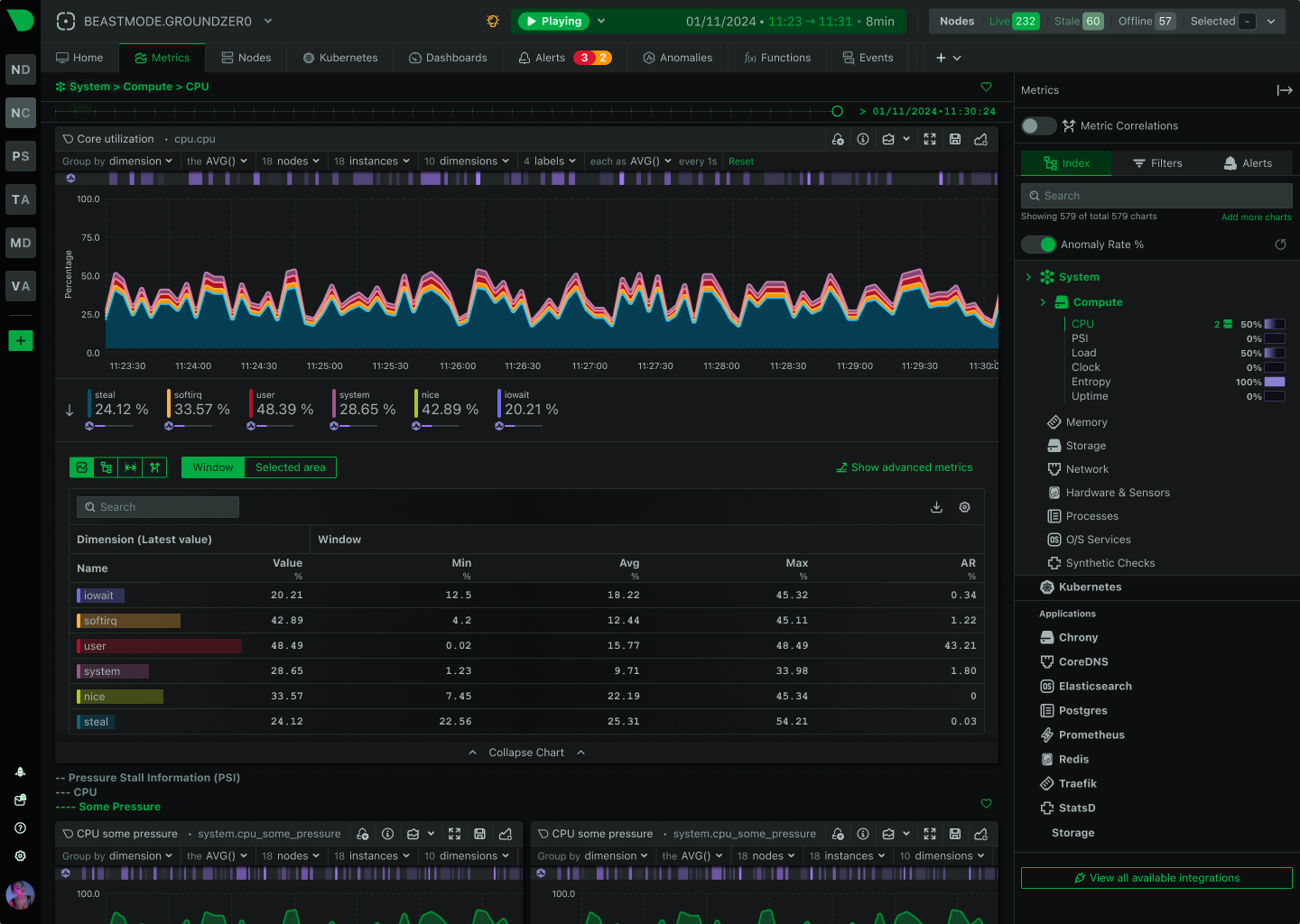Expand the Core utilization chart to fullscreen
The image size is (1300, 924).
[930, 139]
